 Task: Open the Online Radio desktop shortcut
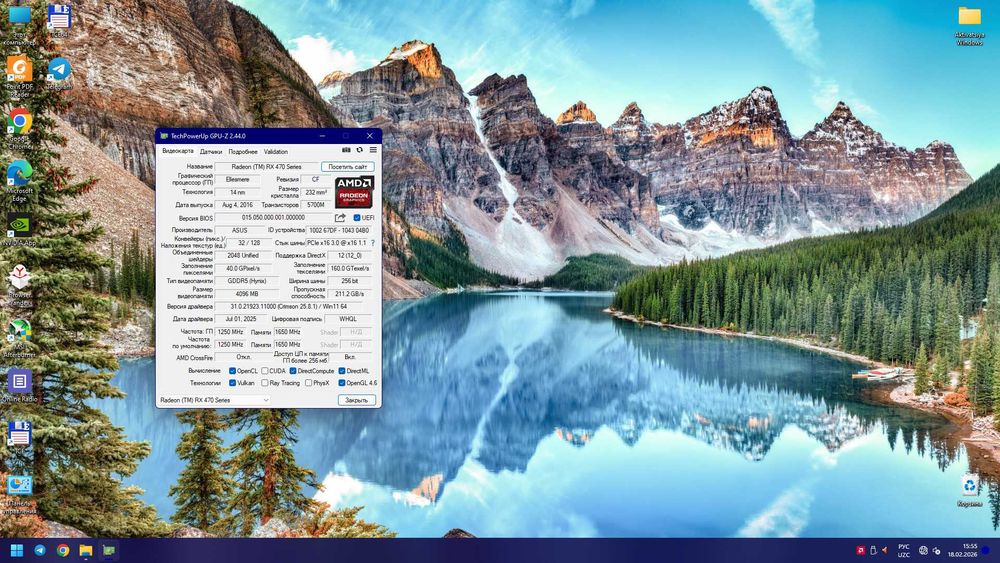[x=19, y=386]
